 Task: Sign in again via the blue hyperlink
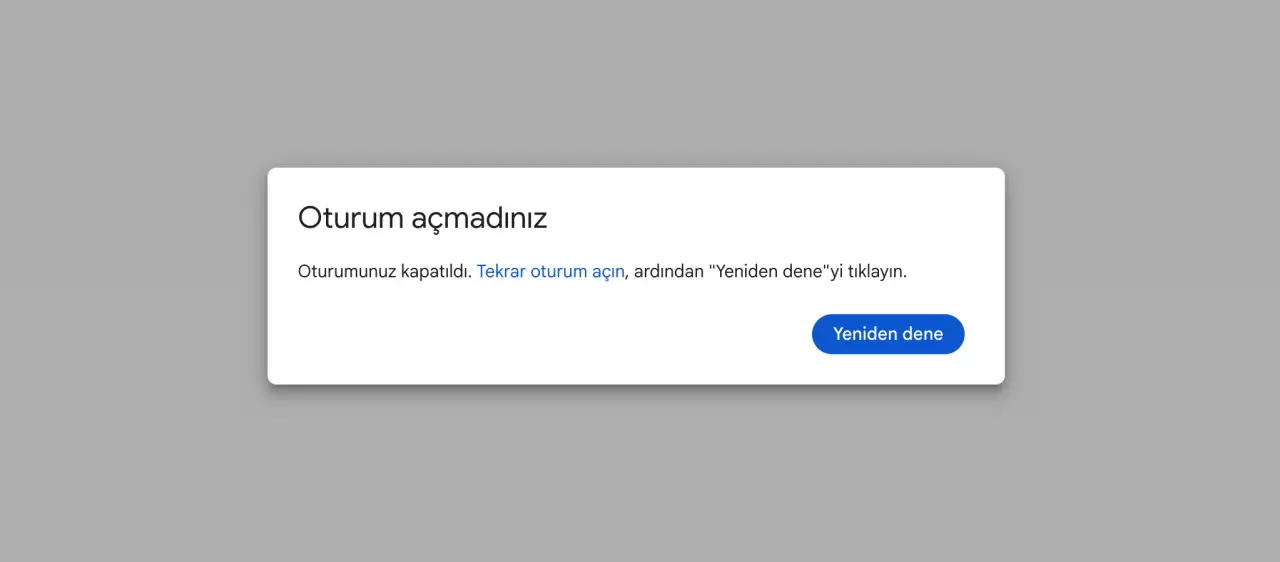pos(551,271)
